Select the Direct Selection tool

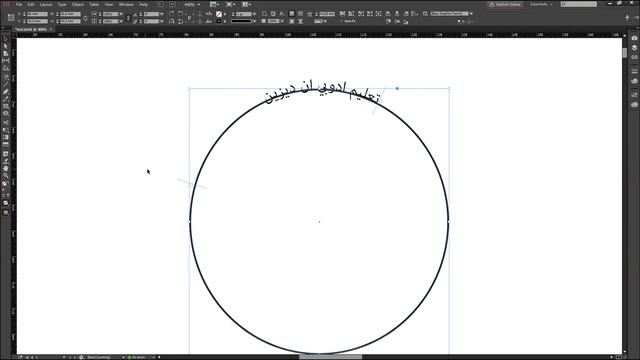click(5, 46)
